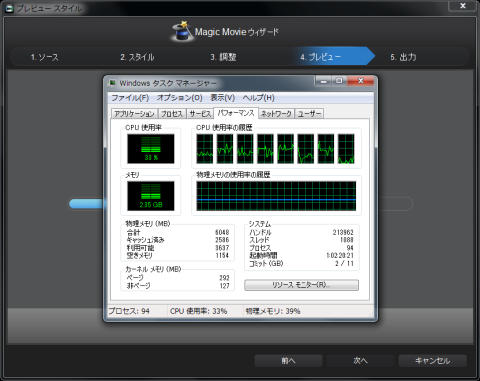Click the blue progress bar behind Task Manager
Viewport: 480px width, 381px height.
pos(86,204)
